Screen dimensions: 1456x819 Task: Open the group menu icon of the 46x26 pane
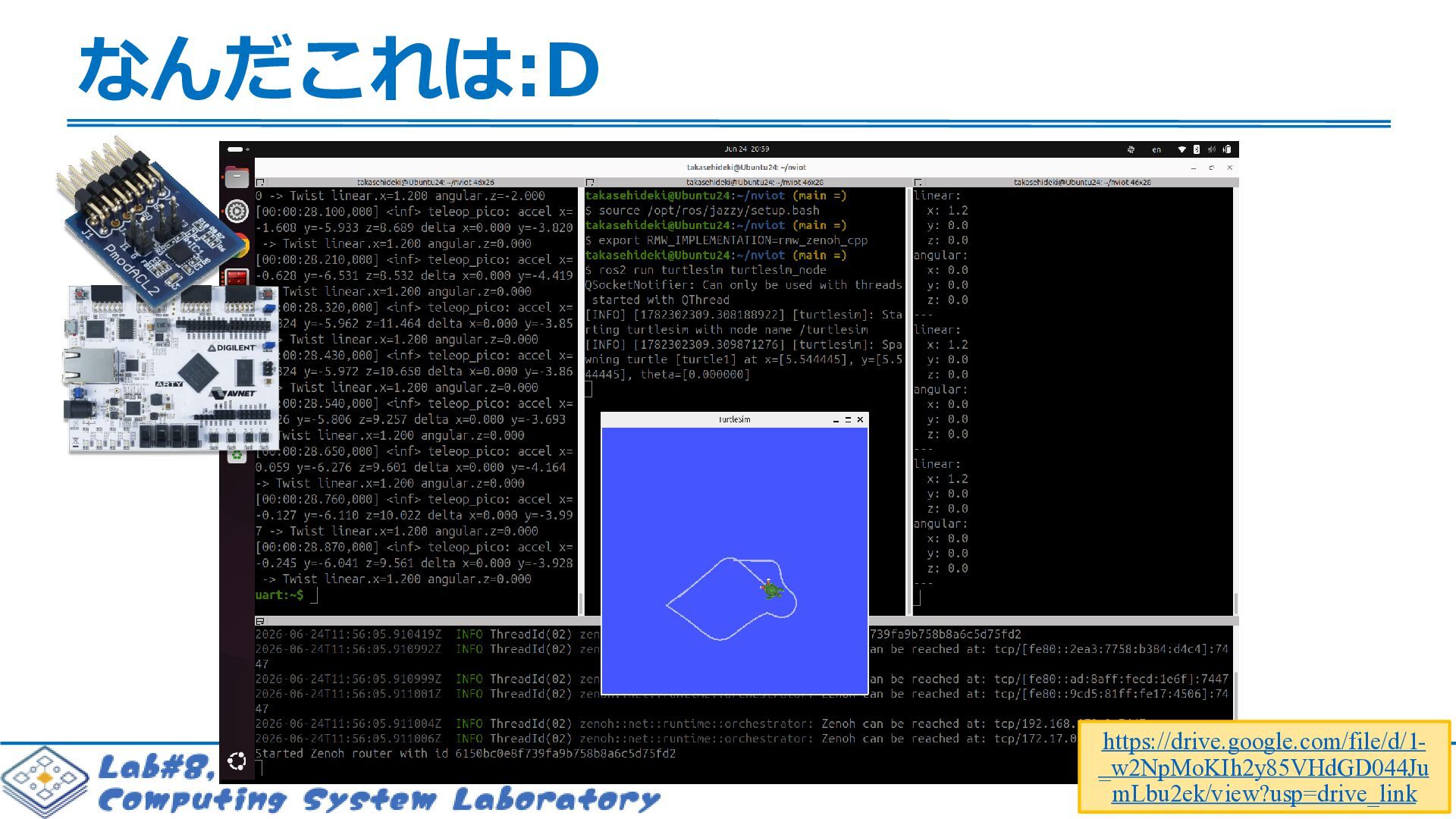[x=260, y=183]
